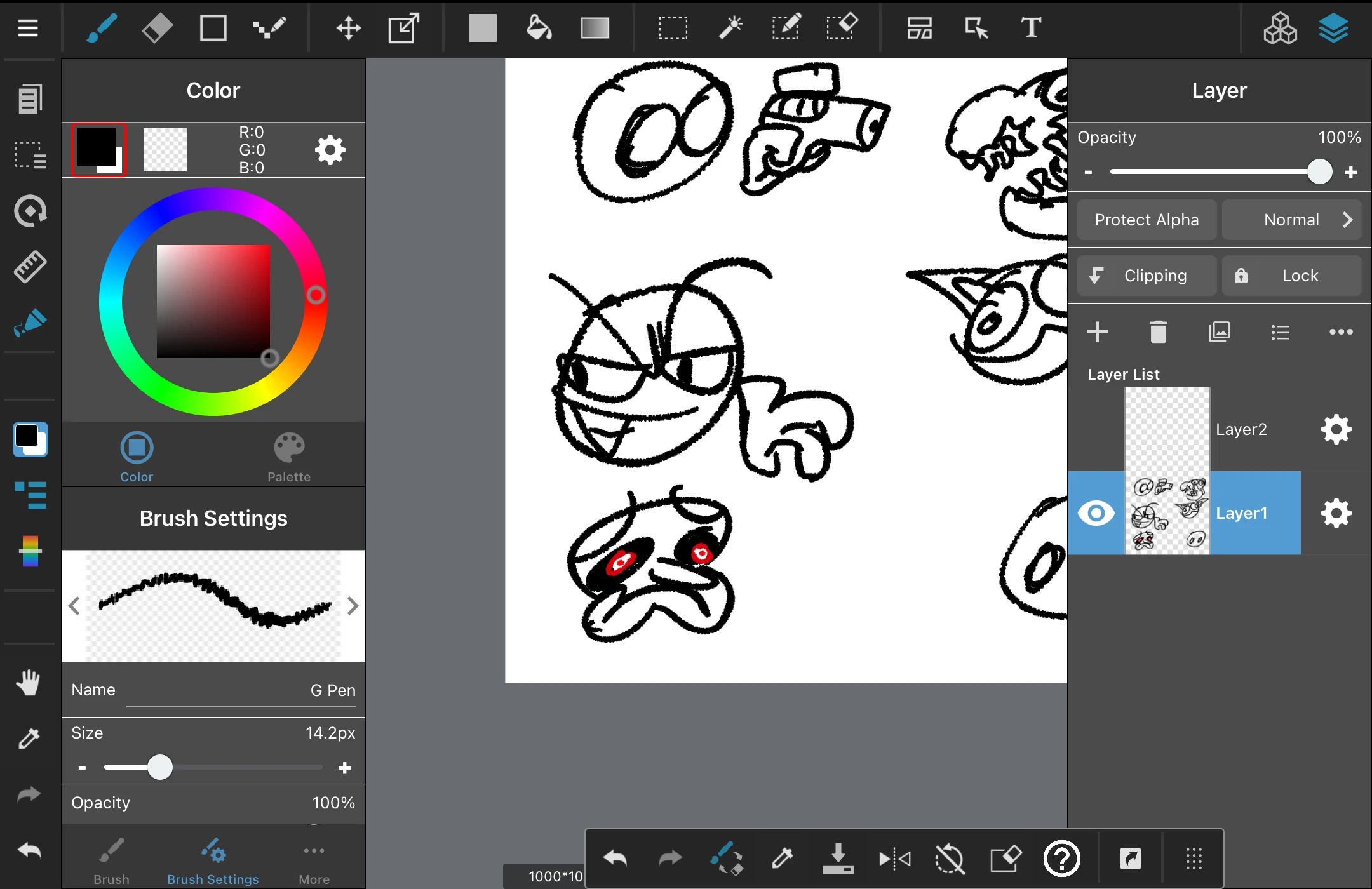This screenshot has width=1372, height=889.
Task: Select the Hand tool
Action: click(x=29, y=682)
